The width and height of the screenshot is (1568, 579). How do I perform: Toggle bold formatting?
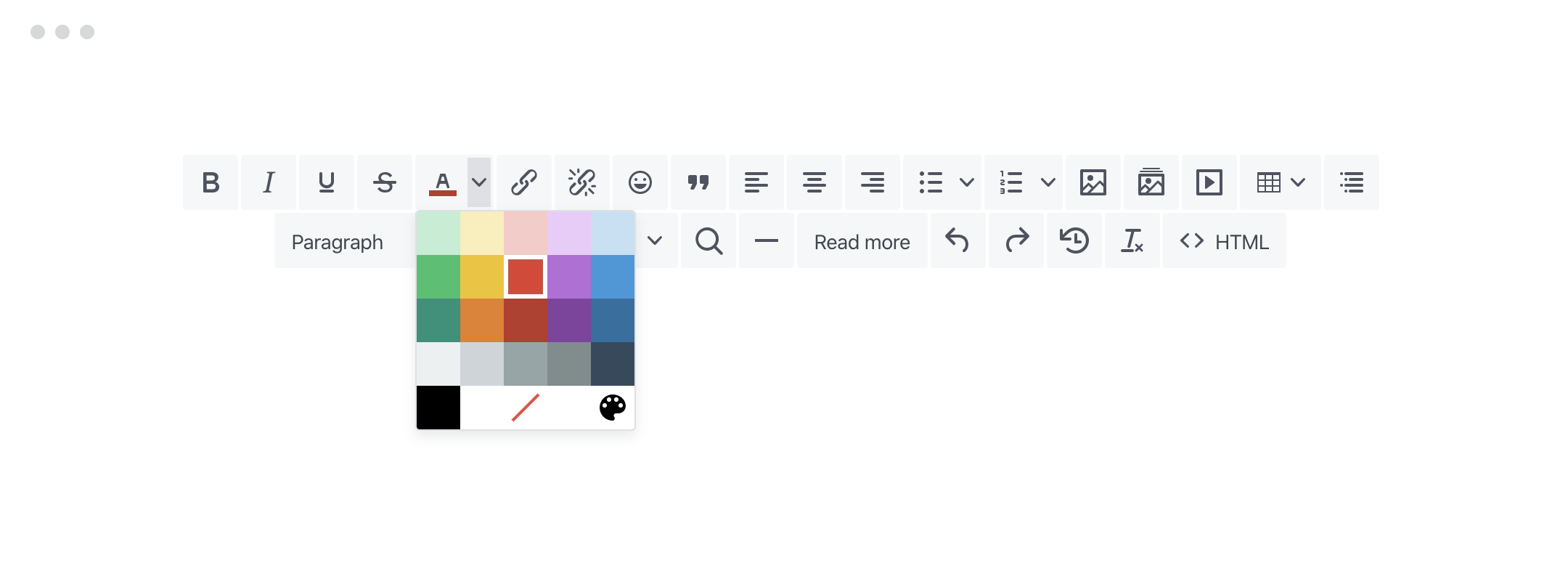(x=211, y=182)
